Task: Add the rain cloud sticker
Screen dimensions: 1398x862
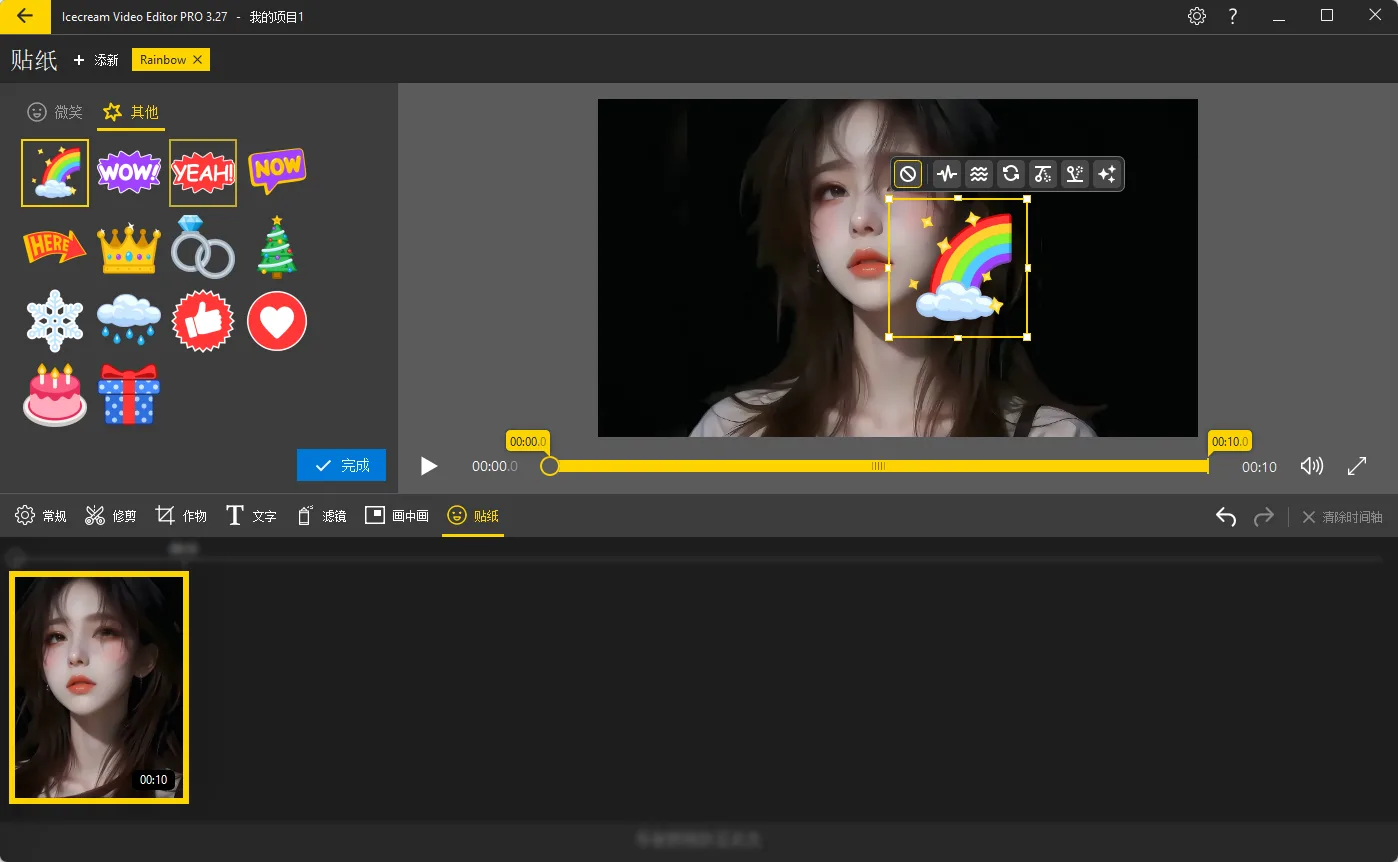Action: 129,320
